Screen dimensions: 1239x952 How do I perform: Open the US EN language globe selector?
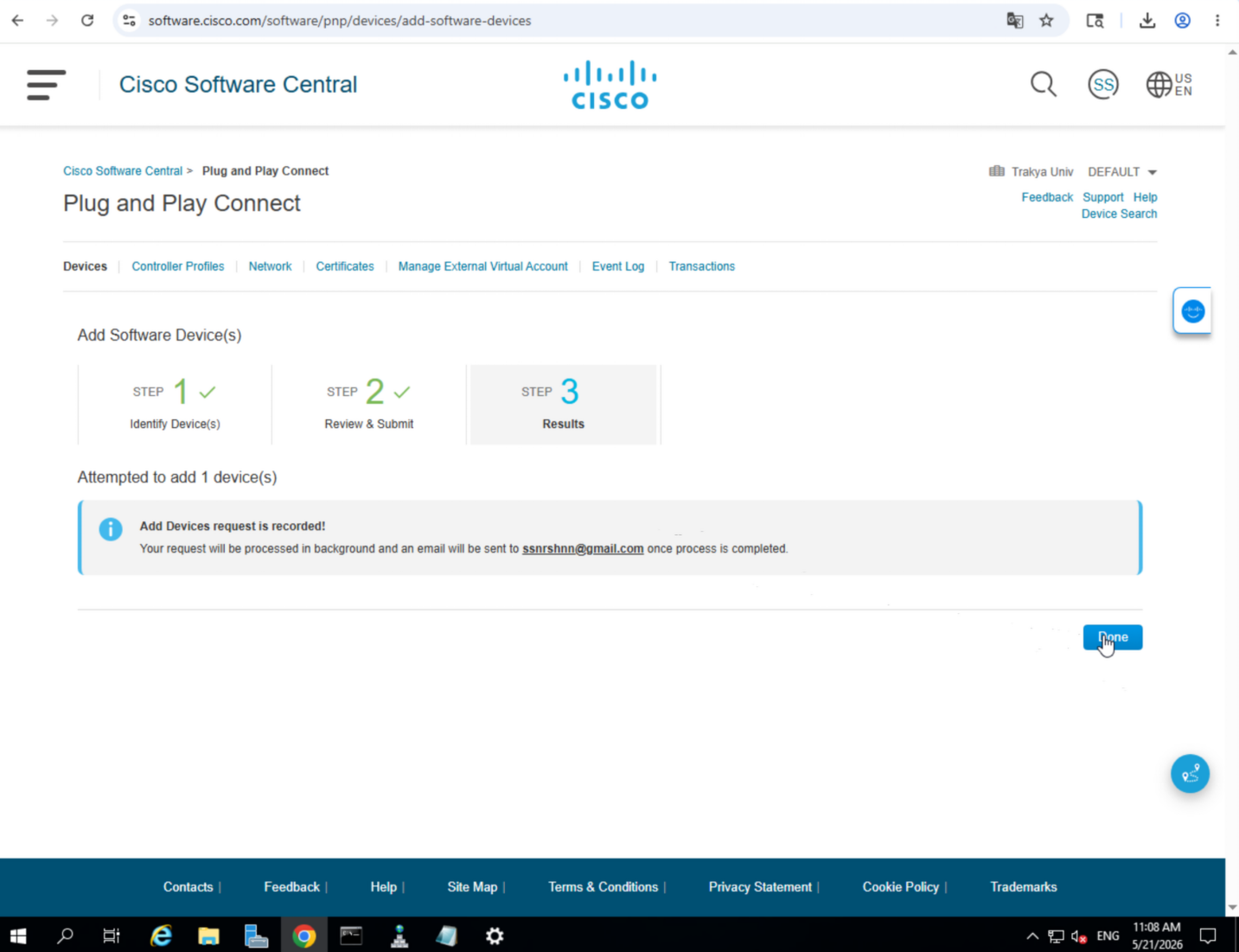click(1169, 85)
